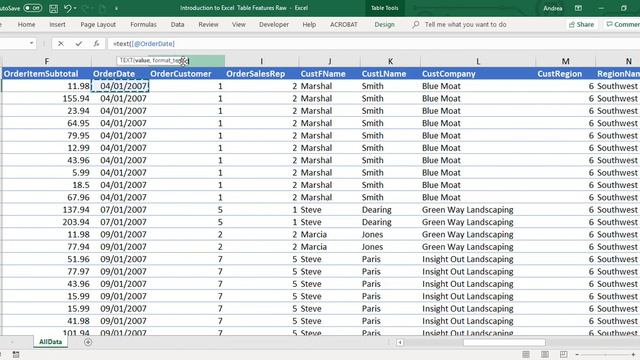The height and width of the screenshot is (360, 640).
Task: Switch to Page Layout view icon
Action: 544,354
